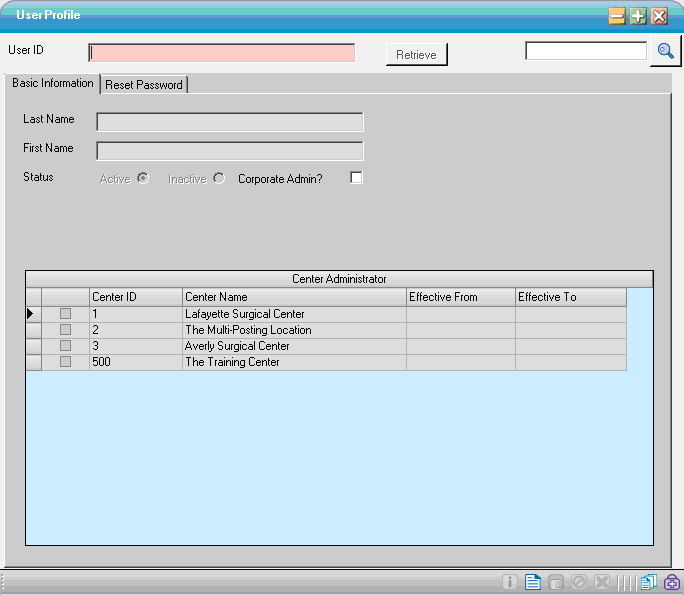Click the blue document icon in status bar
The image size is (684, 595).
pos(533,582)
